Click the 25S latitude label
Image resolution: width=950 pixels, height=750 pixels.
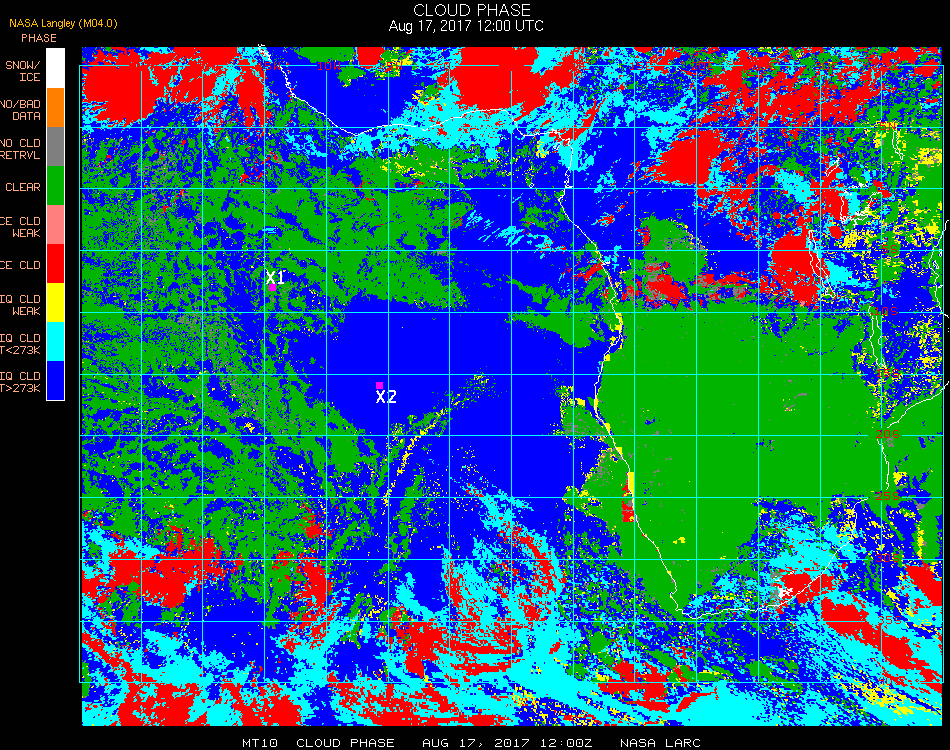point(888,496)
